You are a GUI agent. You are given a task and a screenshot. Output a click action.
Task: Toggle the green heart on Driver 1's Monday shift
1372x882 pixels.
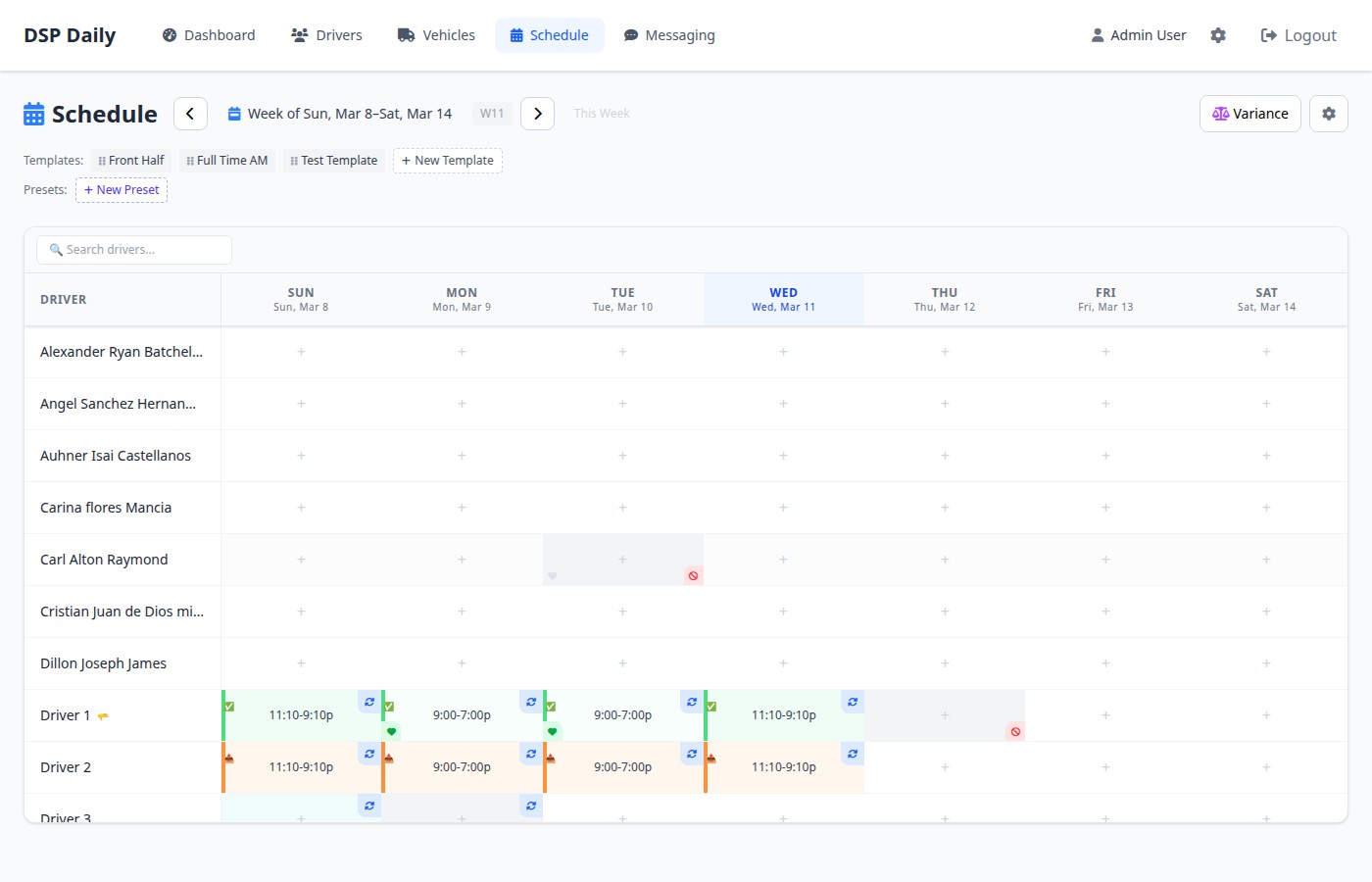click(x=392, y=732)
